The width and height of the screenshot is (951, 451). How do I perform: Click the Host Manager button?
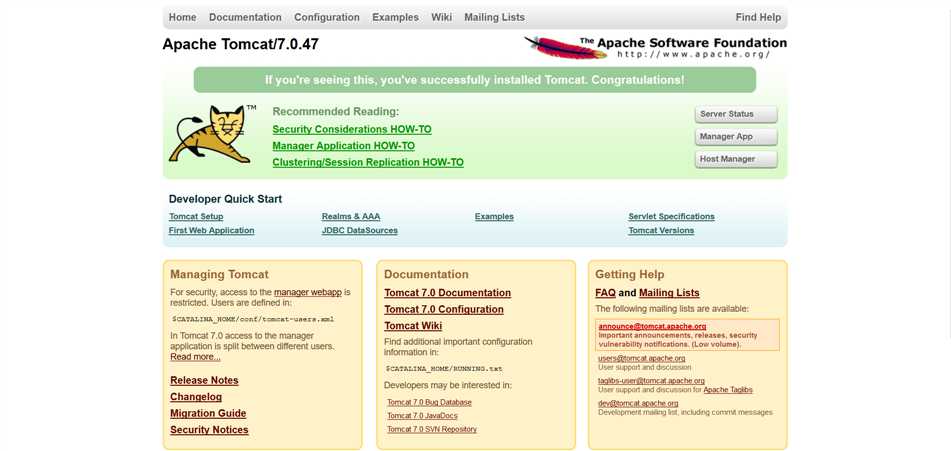pyautogui.click(x=736, y=159)
